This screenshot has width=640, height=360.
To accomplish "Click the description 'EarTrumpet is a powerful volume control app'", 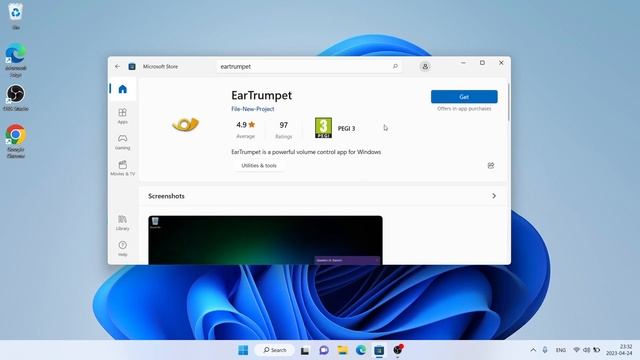I will click(306, 152).
